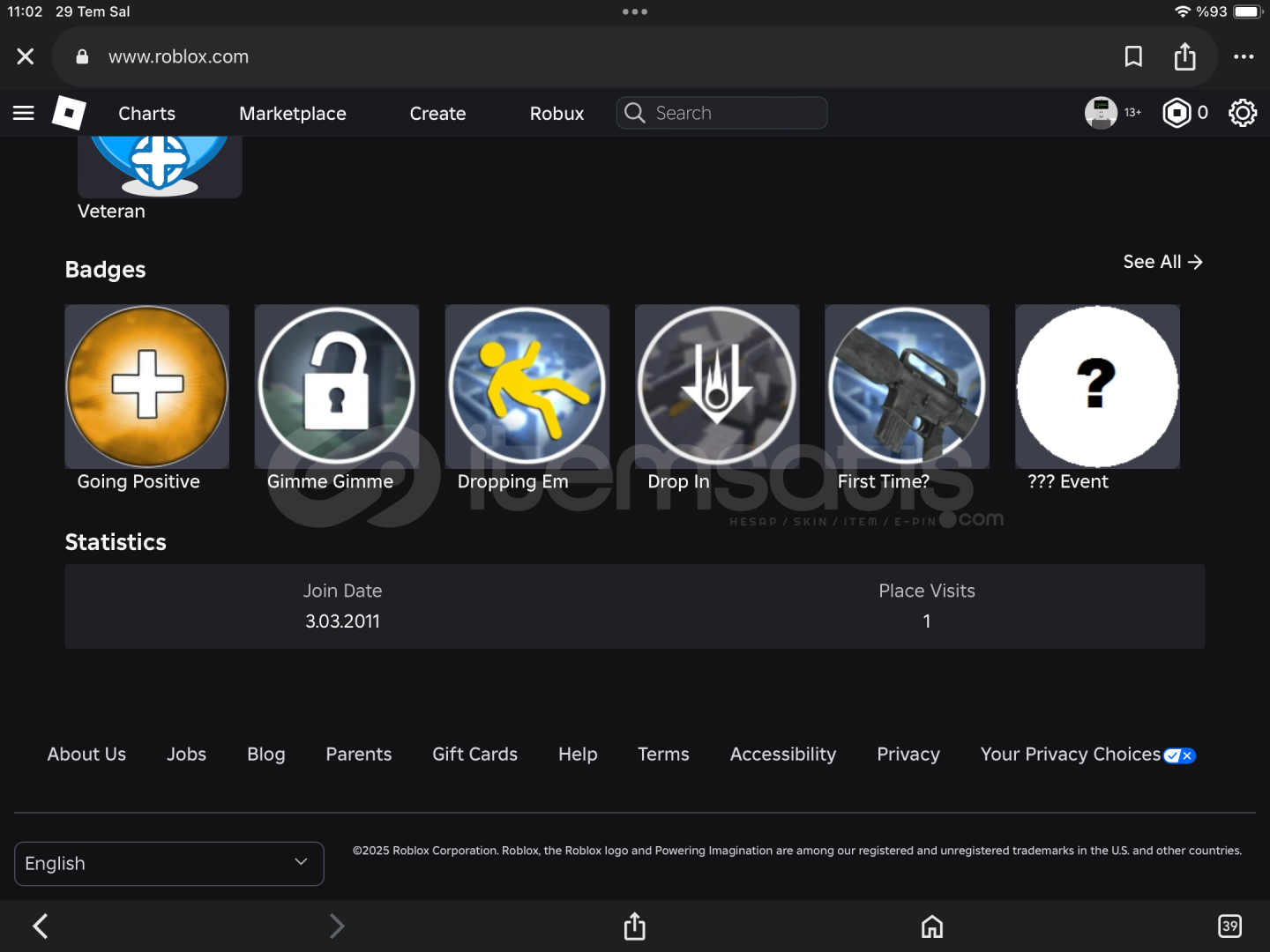Expand the English language dropdown

[x=169, y=864]
